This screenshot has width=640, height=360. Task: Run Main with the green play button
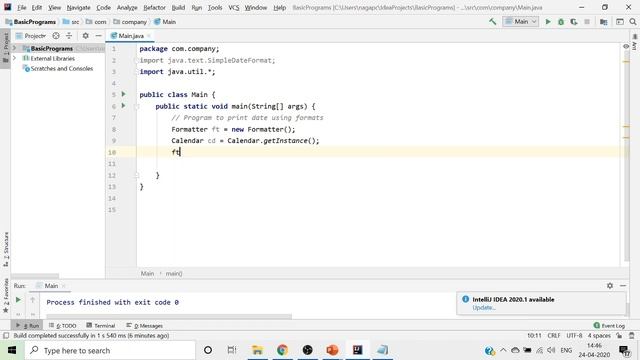[x=548, y=22]
